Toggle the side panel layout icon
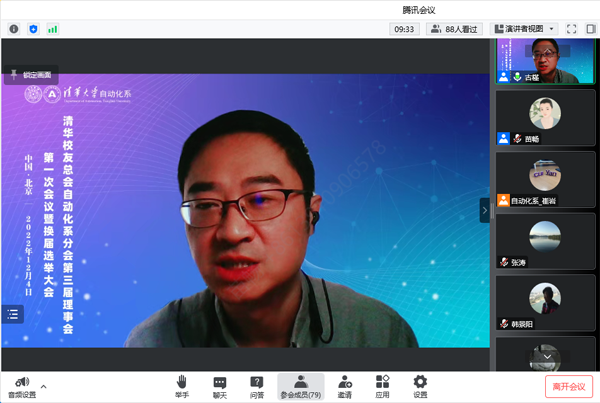The height and width of the screenshot is (403, 600). pos(591,29)
